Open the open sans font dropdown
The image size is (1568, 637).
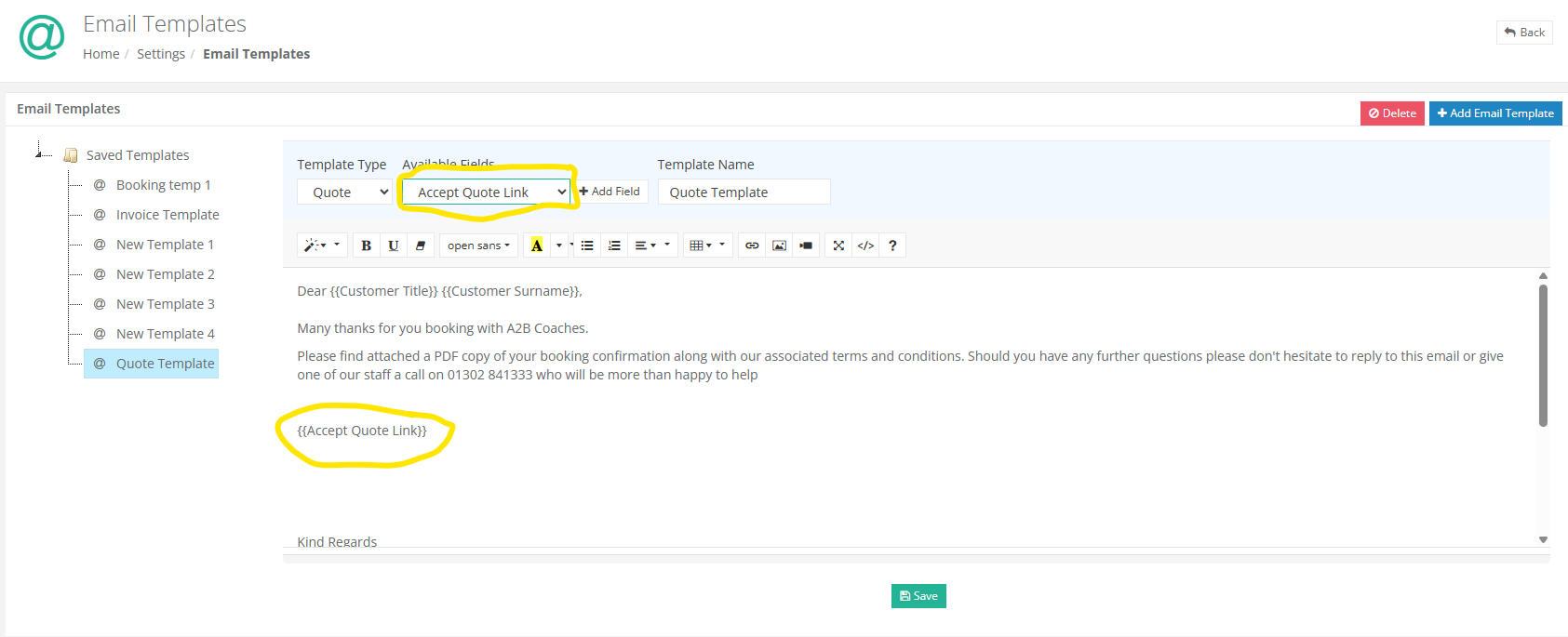coord(478,246)
